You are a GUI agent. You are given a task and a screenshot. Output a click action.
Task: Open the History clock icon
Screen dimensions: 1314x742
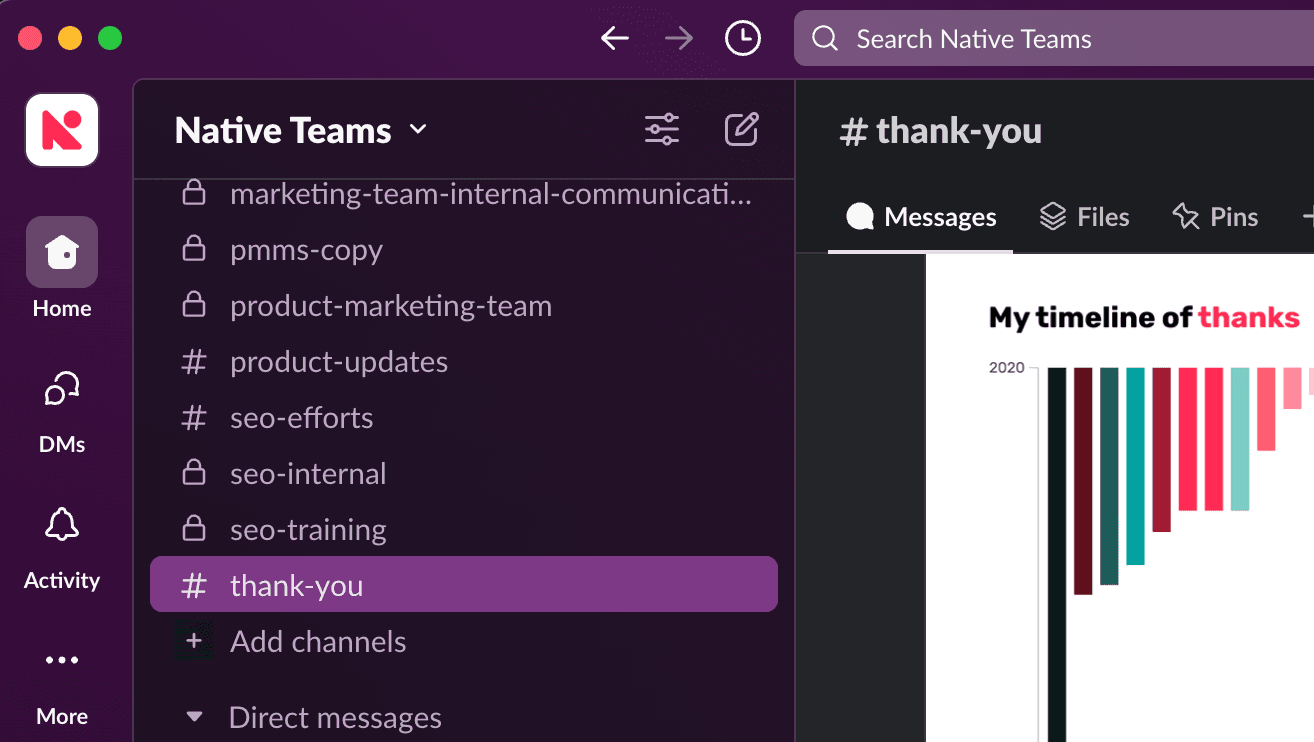(x=742, y=39)
